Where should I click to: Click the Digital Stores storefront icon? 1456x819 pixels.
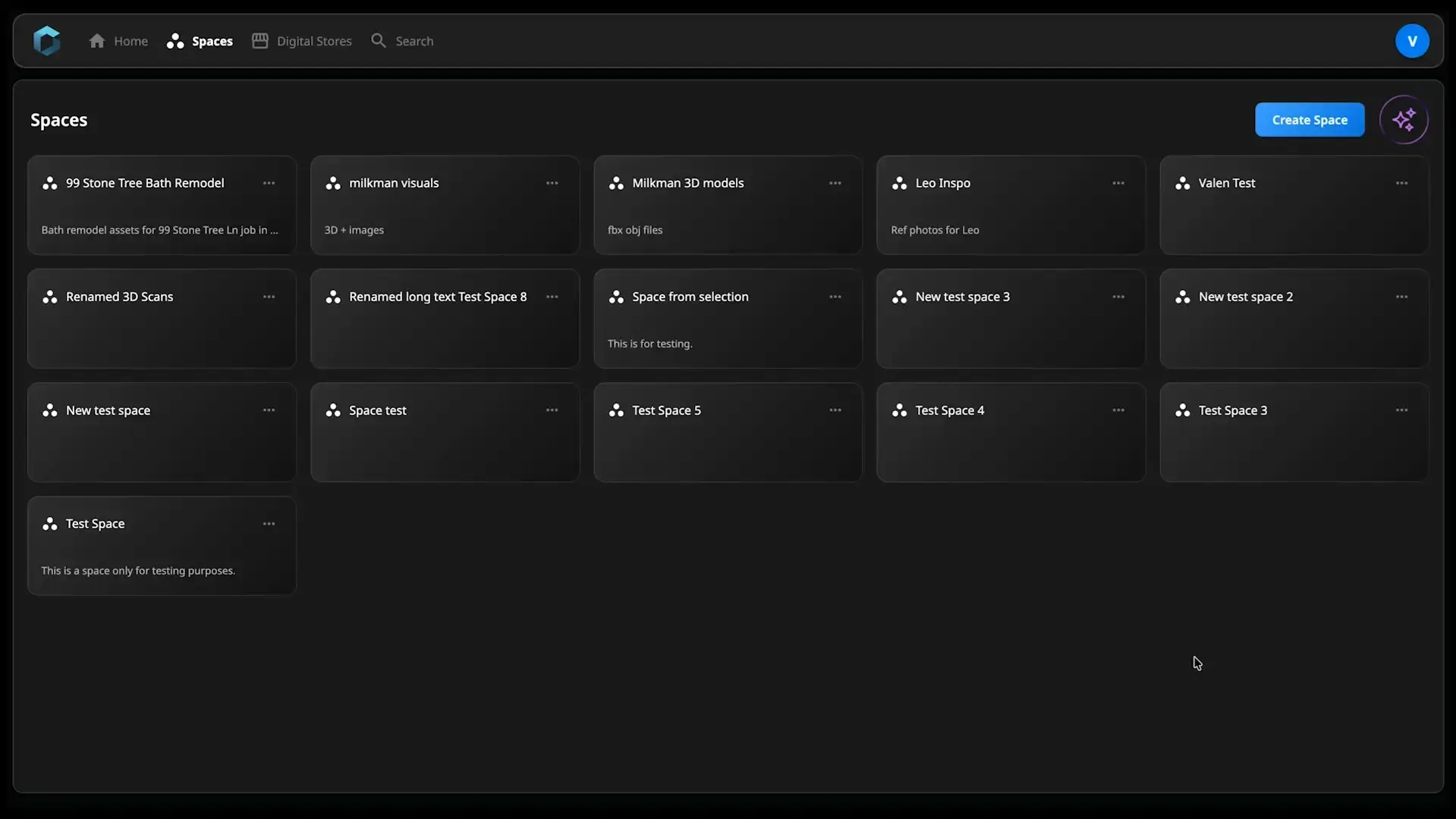(260, 41)
